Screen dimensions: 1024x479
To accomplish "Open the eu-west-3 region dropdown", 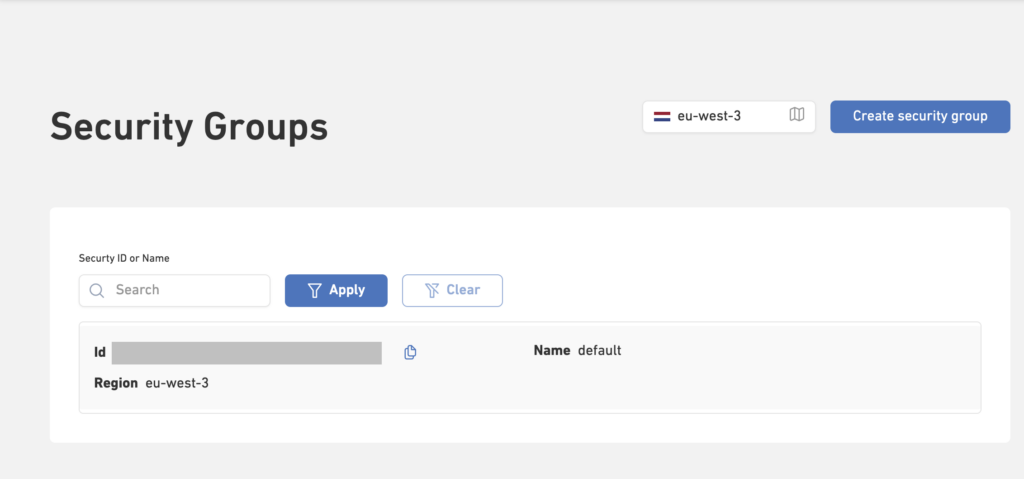I will pos(729,117).
